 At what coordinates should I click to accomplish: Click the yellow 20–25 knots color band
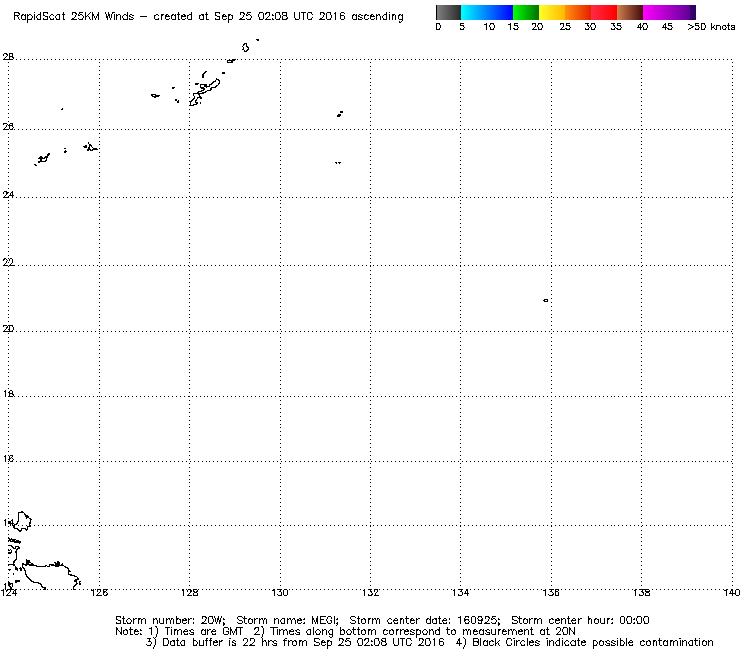click(x=552, y=12)
